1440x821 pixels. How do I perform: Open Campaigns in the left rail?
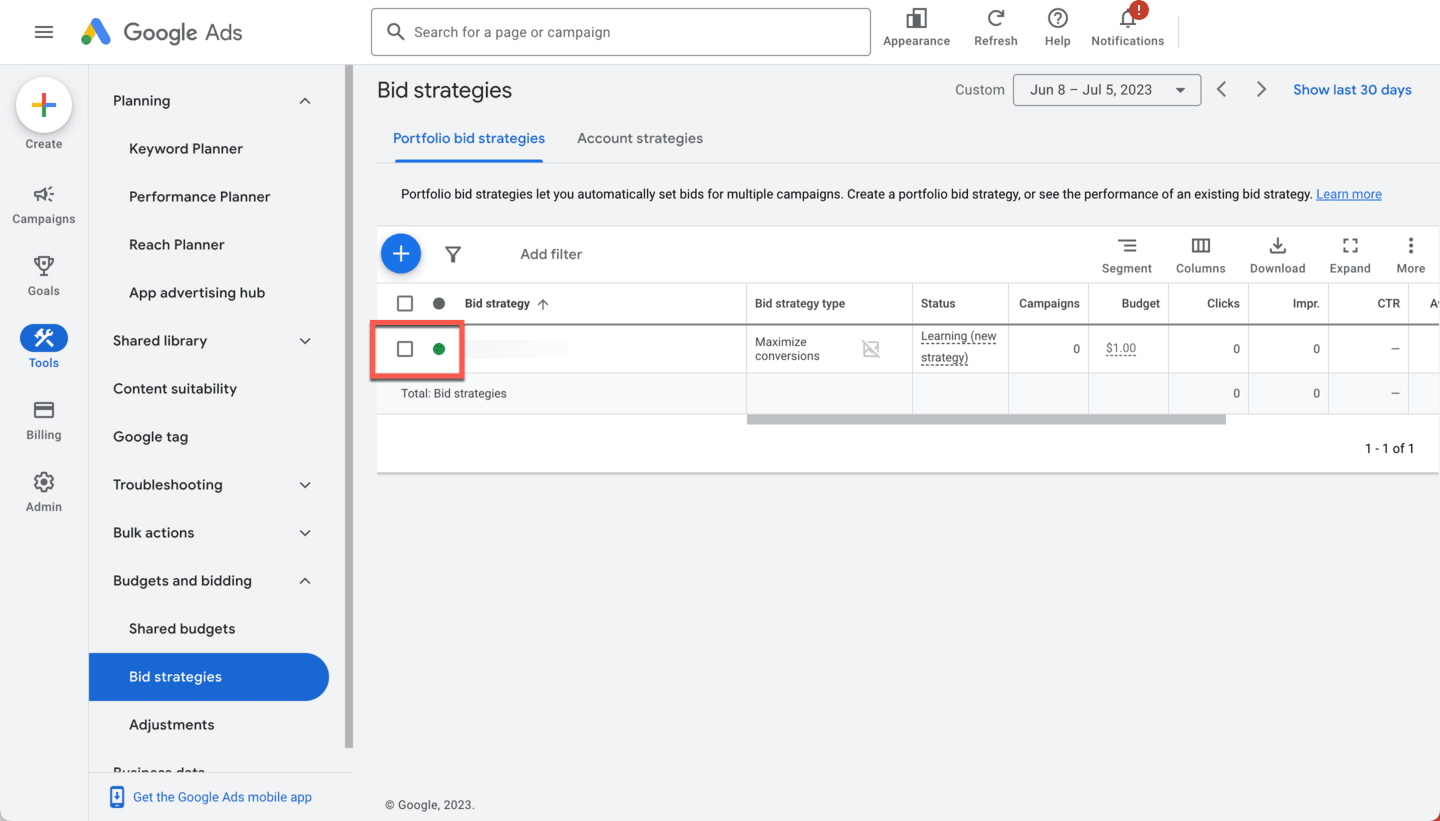pos(44,204)
